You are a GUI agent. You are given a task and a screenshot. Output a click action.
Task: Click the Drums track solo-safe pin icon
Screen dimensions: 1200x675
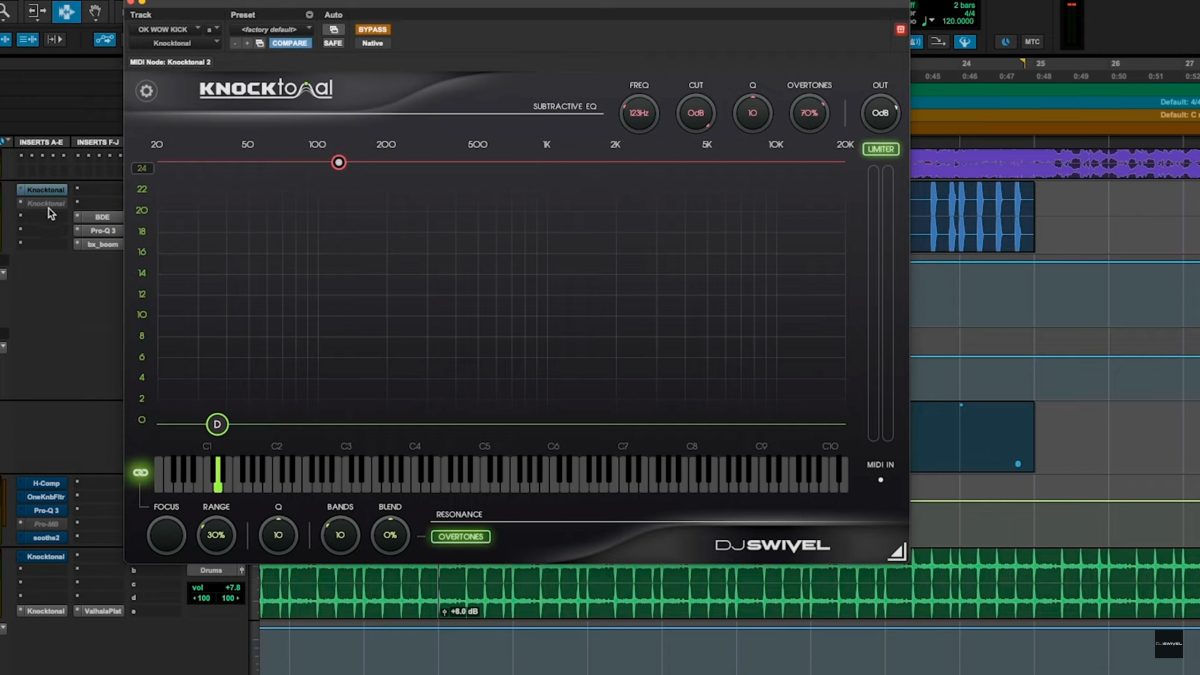(241, 570)
